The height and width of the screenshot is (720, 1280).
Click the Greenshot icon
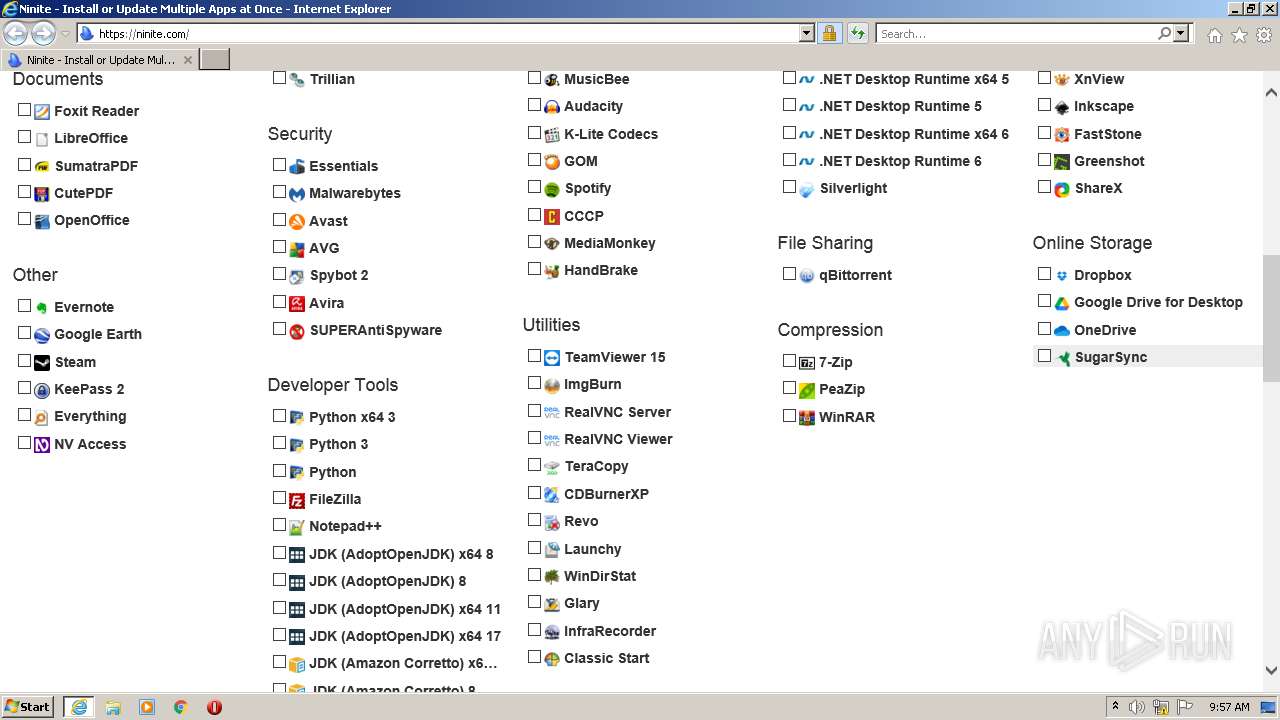1062,162
